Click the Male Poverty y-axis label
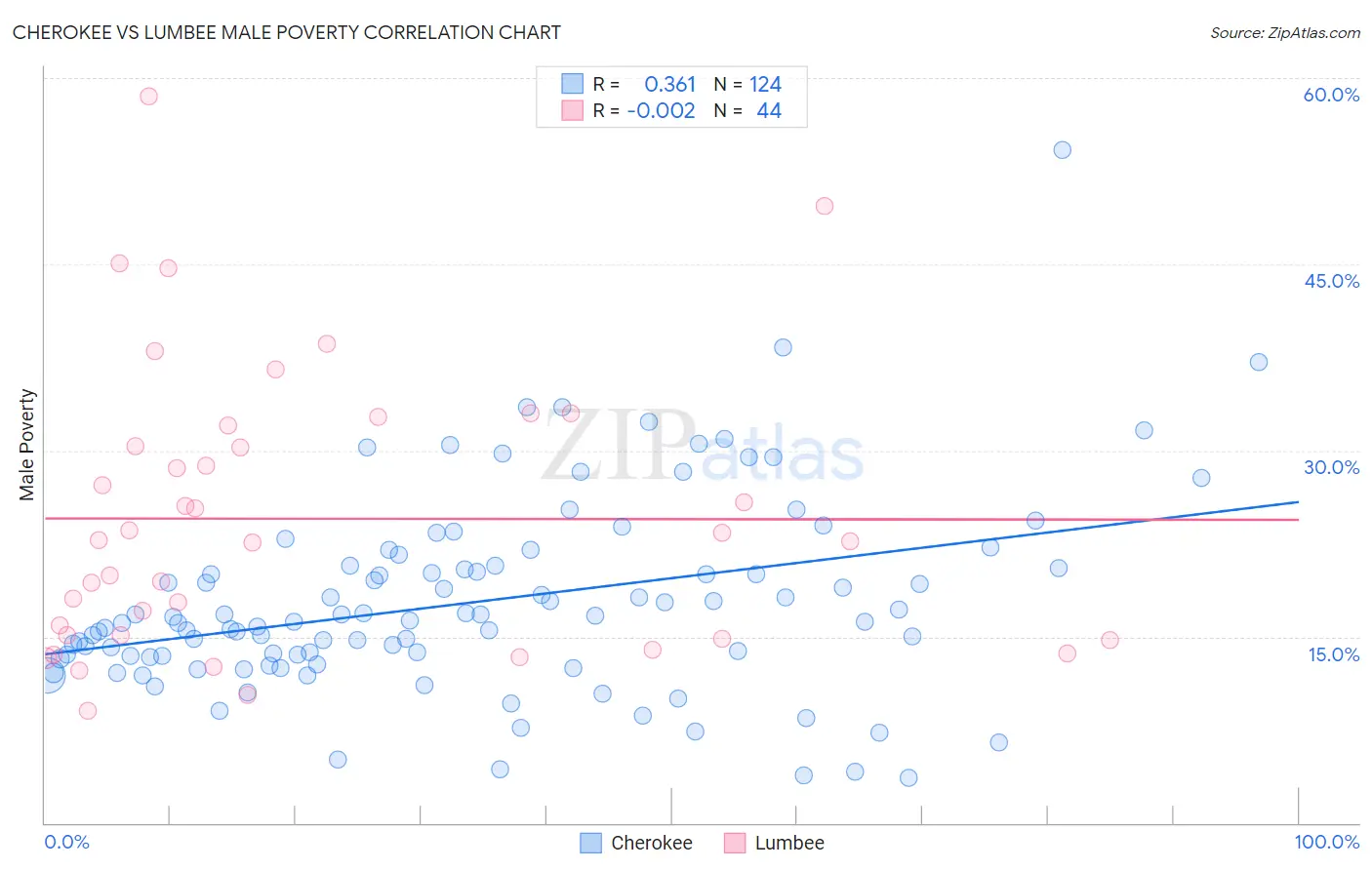Viewport: 1372px width, 870px height. 27,445
